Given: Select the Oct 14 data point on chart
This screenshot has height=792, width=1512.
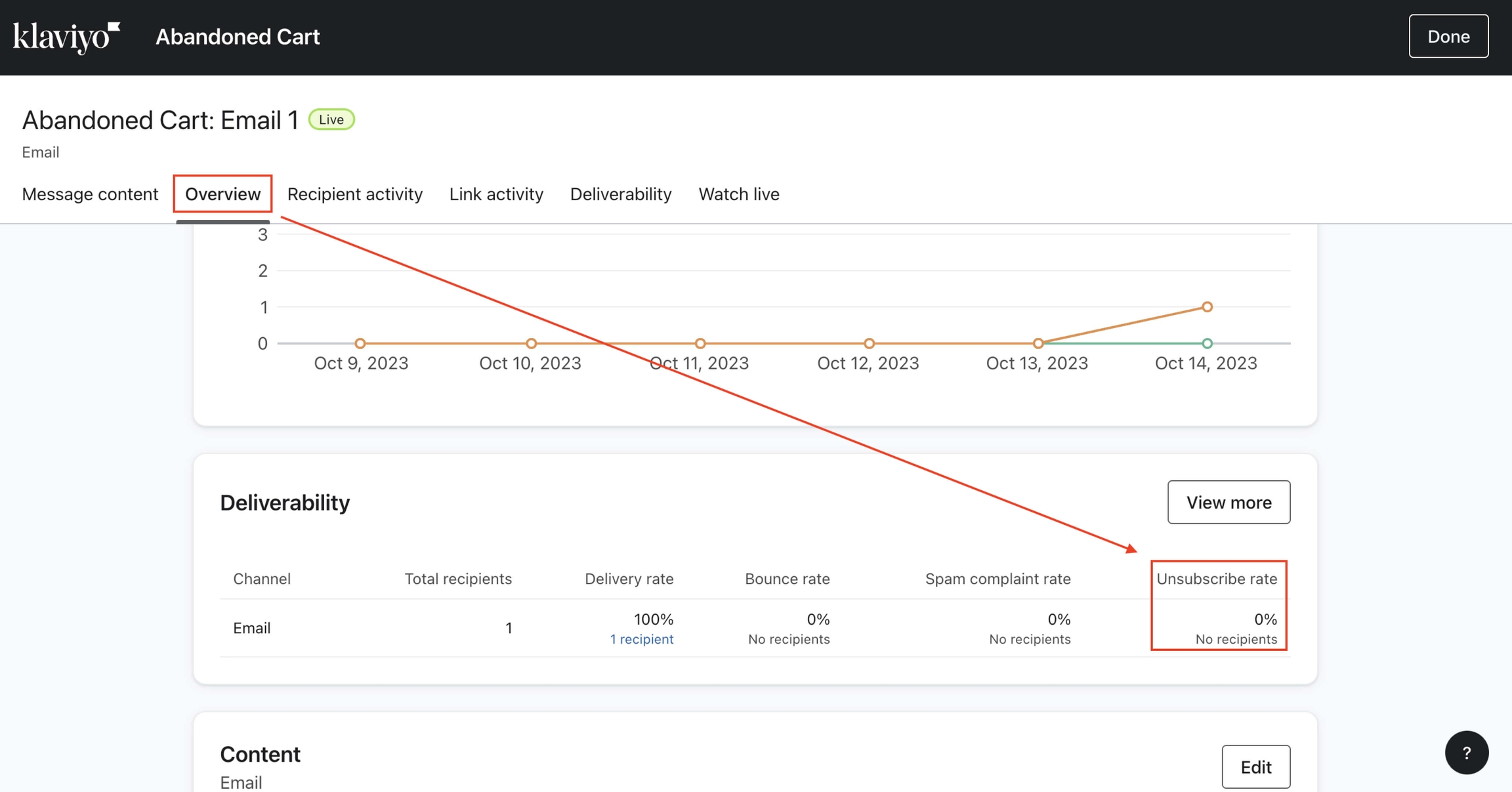Looking at the screenshot, I should click(1206, 306).
